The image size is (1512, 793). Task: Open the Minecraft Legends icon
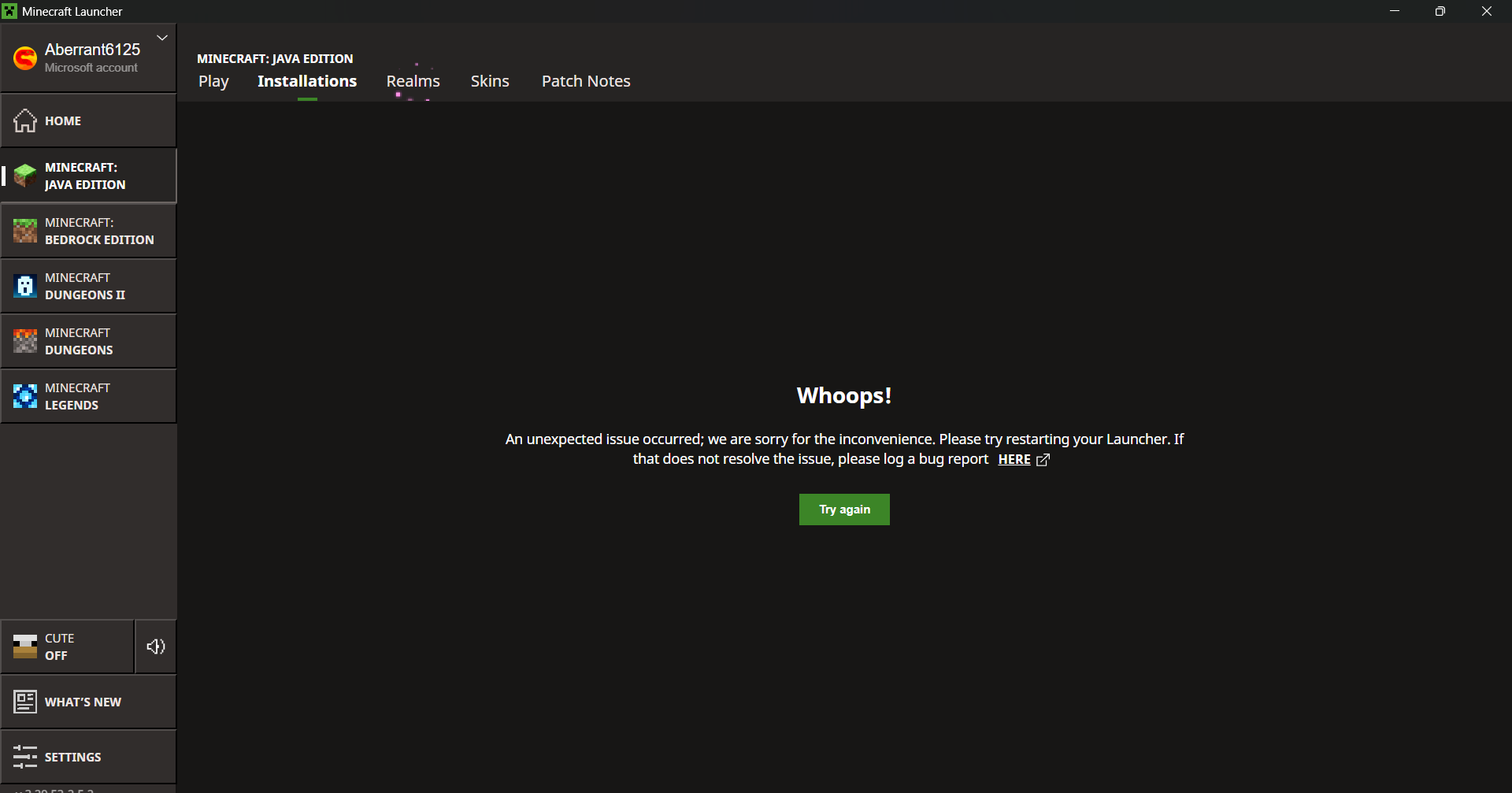coord(25,396)
